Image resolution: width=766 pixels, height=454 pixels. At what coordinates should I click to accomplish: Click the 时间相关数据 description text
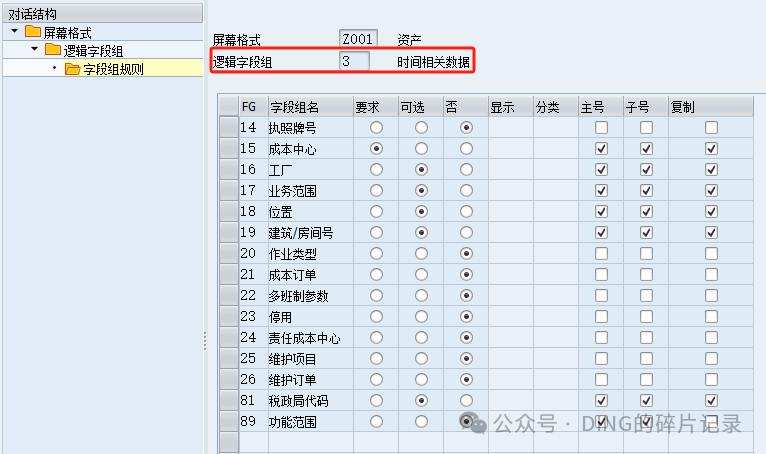[x=433, y=62]
